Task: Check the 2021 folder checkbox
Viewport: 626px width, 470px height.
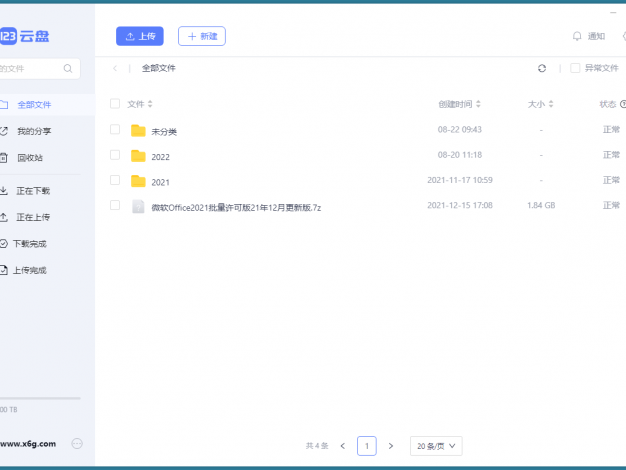Action: click(x=115, y=180)
